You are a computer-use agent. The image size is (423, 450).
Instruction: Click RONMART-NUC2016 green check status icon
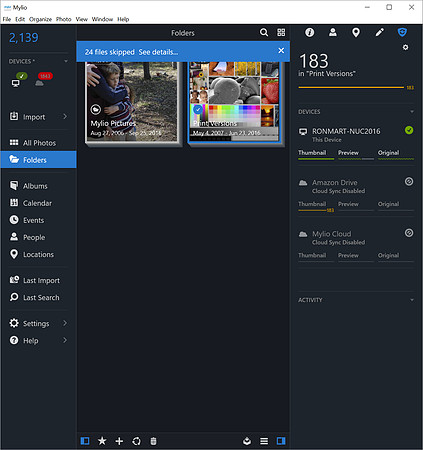click(409, 130)
